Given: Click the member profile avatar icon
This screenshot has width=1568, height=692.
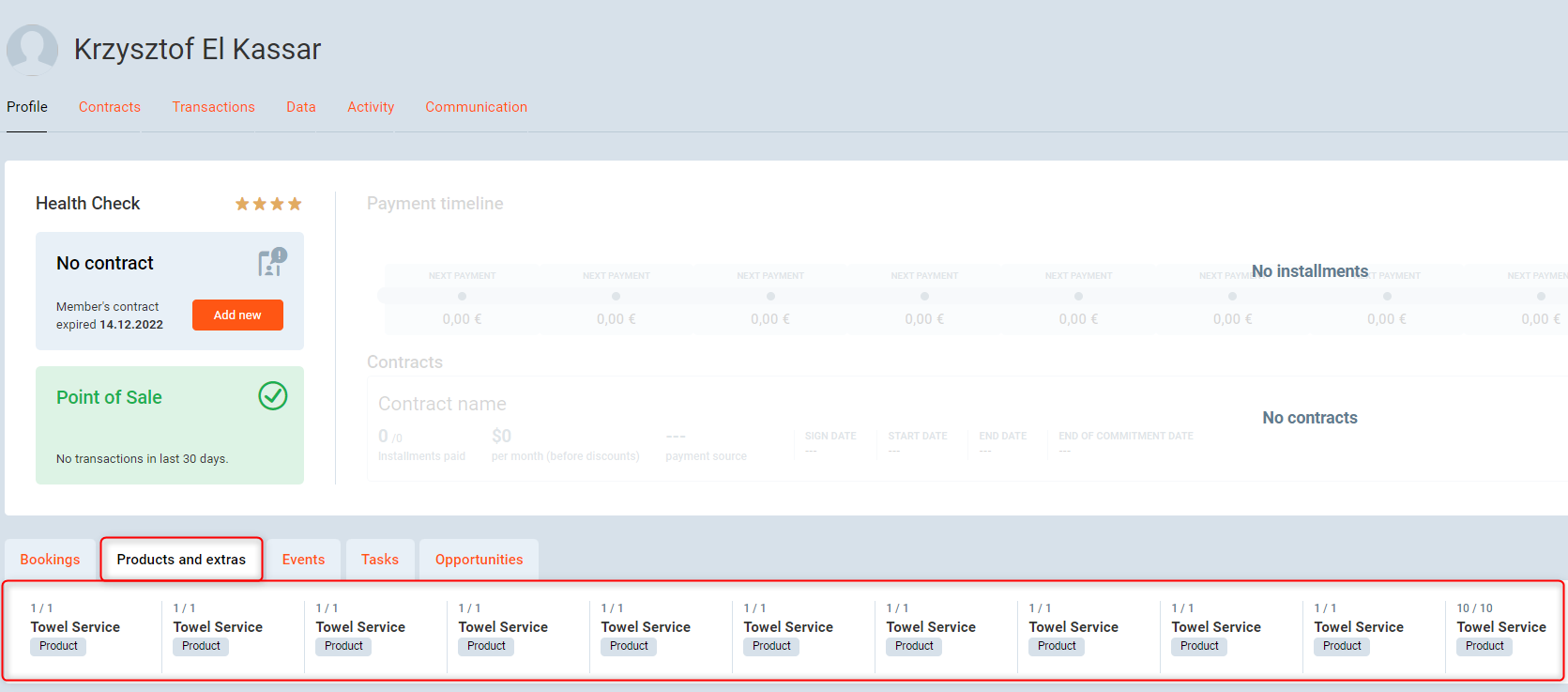Looking at the screenshot, I should tap(33, 50).
